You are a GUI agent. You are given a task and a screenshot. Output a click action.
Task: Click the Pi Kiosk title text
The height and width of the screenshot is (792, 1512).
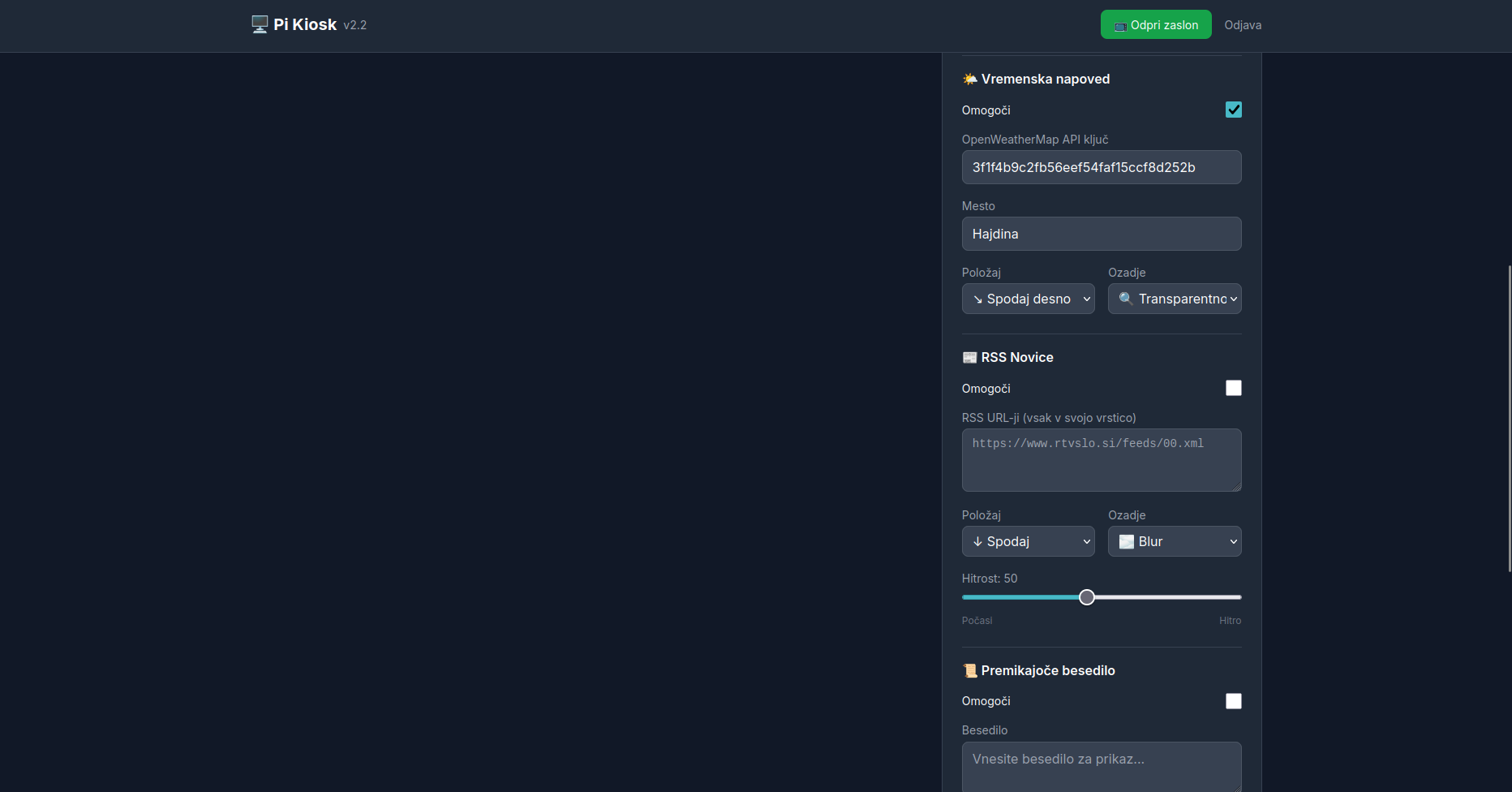click(305, 24)
